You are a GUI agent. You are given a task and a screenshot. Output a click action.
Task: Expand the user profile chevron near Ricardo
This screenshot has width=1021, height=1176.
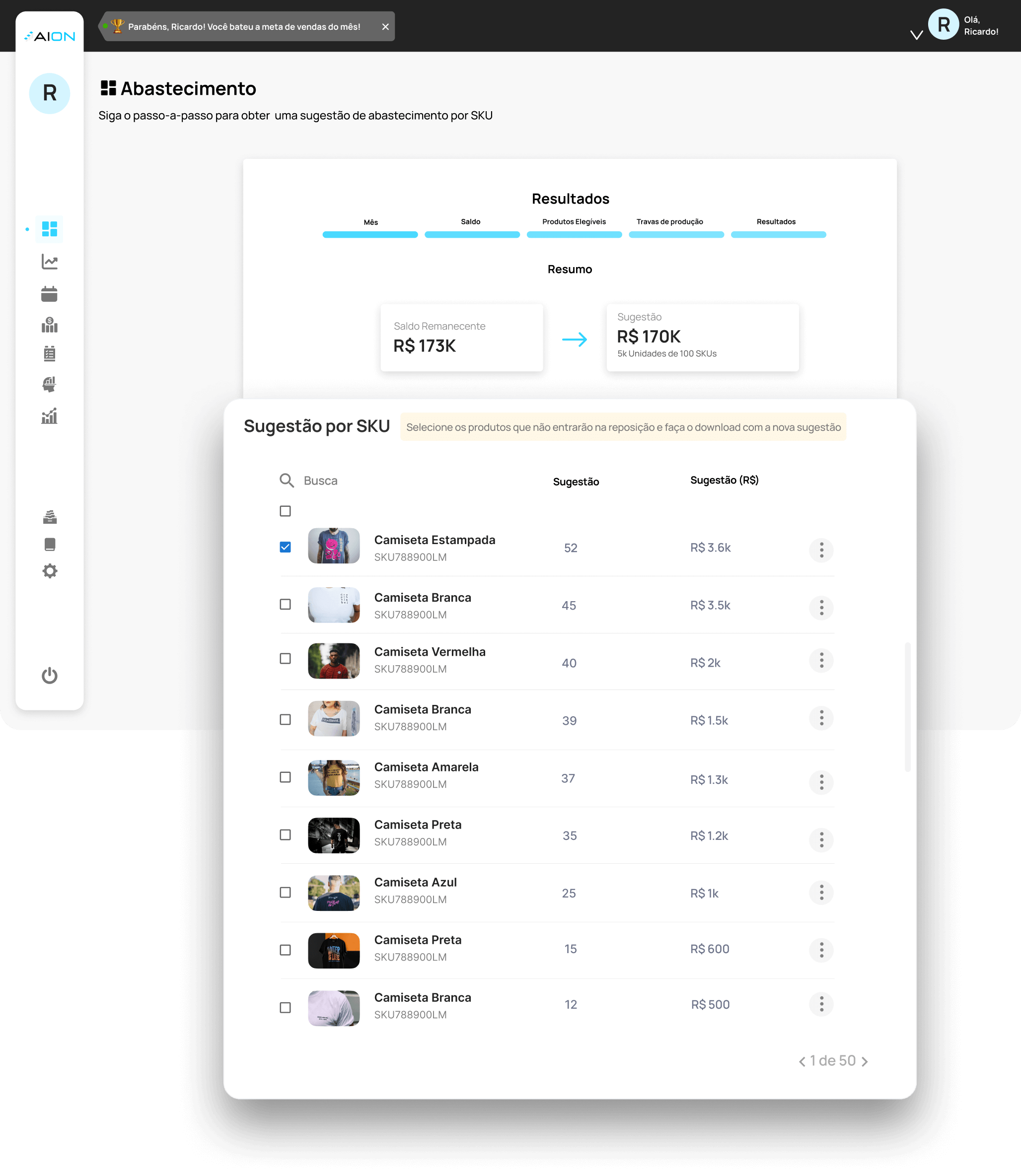click(916, 34)
